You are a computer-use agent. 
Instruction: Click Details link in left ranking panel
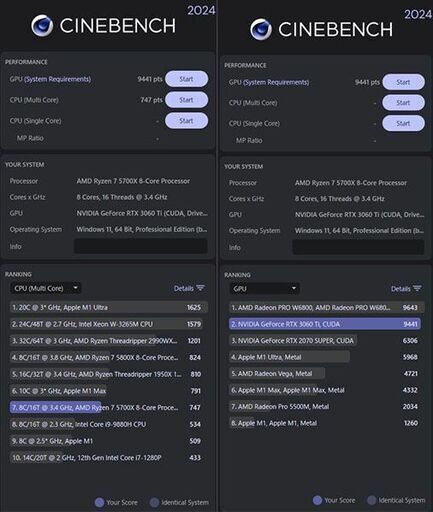coord(183,288)
